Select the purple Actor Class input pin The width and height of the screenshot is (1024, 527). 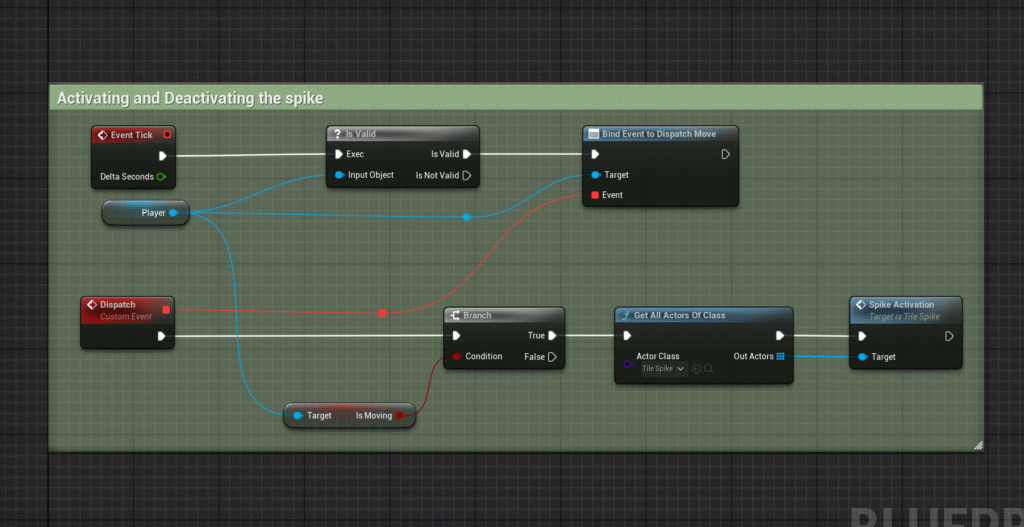tap(628, 364)
